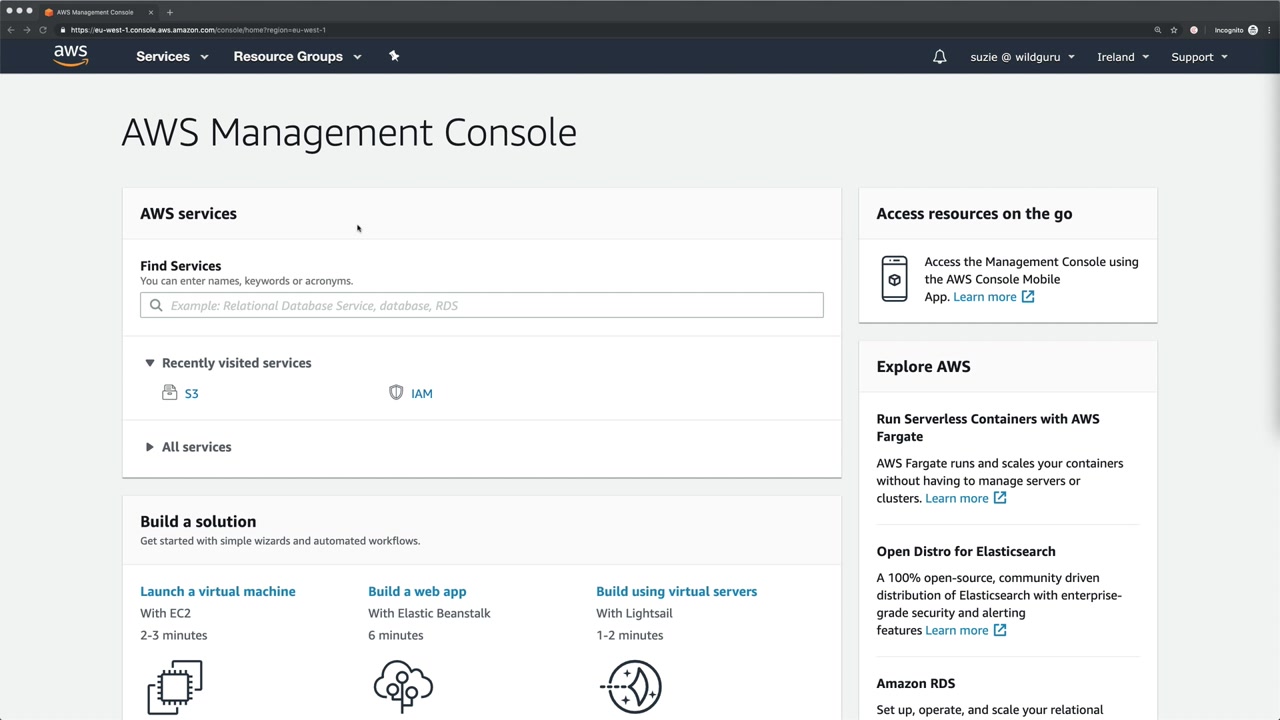Collapse the Recently visited services section
The height and width of the screenshot is (720, 1280).
(x=150, y=363)
